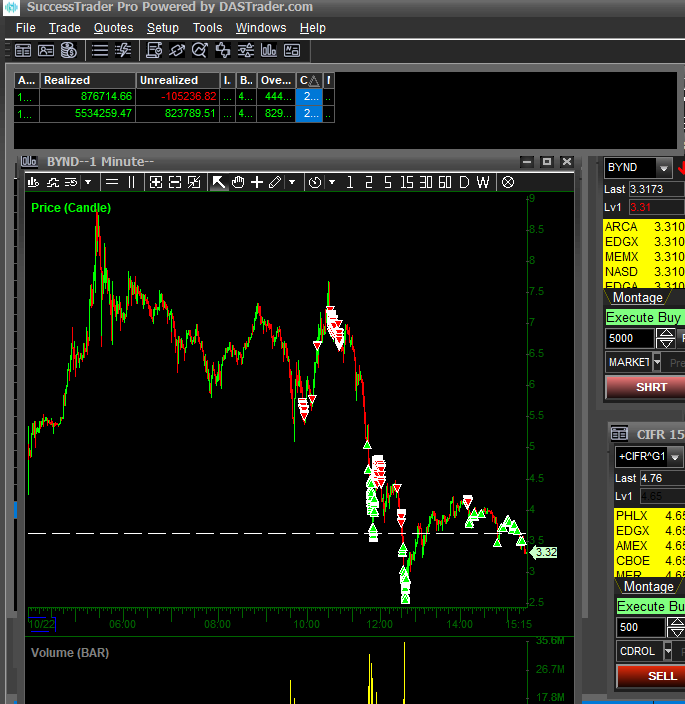Open the orders list icon

100,51
